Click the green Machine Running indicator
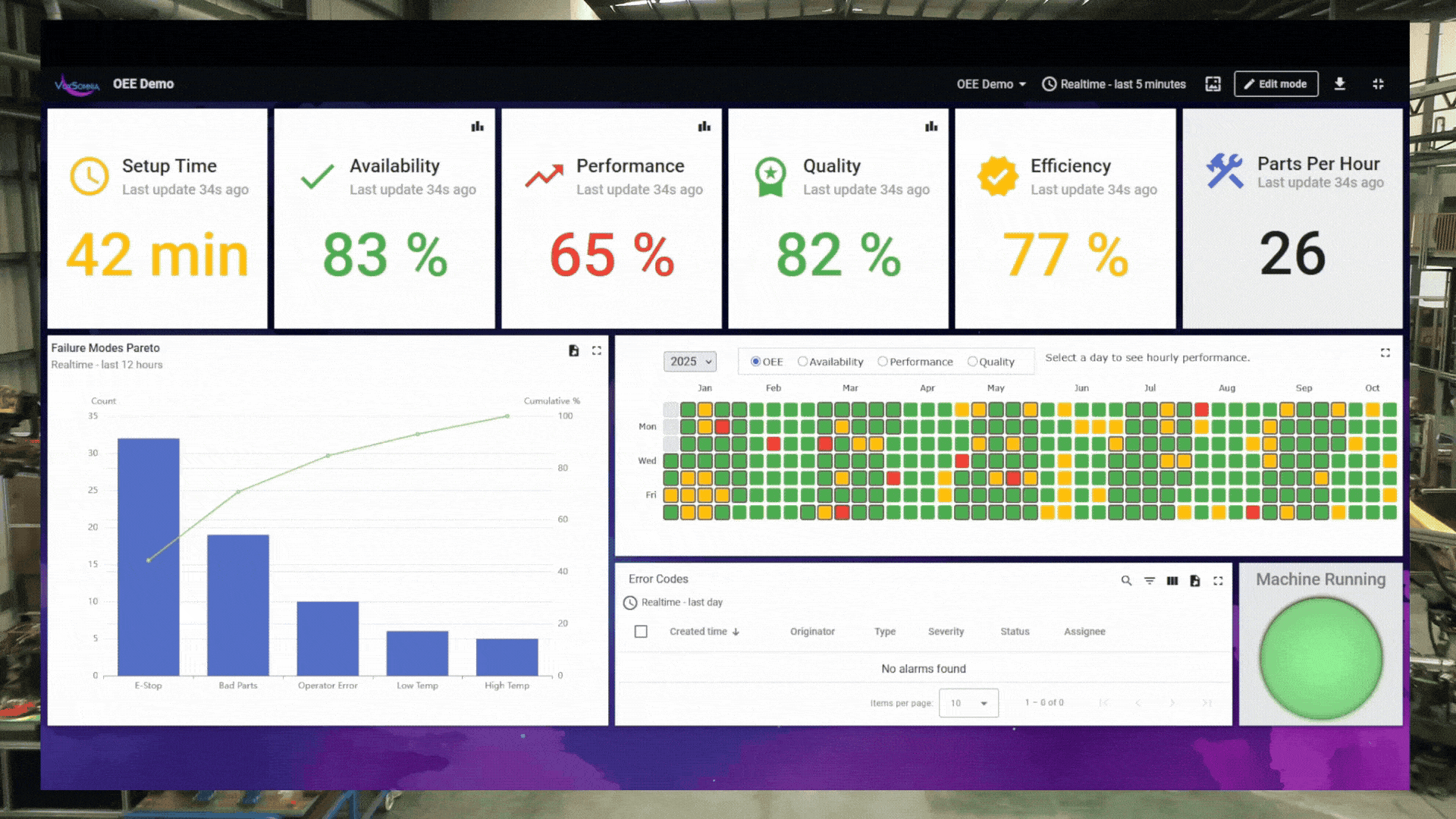Viewport: 1456px width, 819px height. pyautogui.click(x=1320, y=657)
